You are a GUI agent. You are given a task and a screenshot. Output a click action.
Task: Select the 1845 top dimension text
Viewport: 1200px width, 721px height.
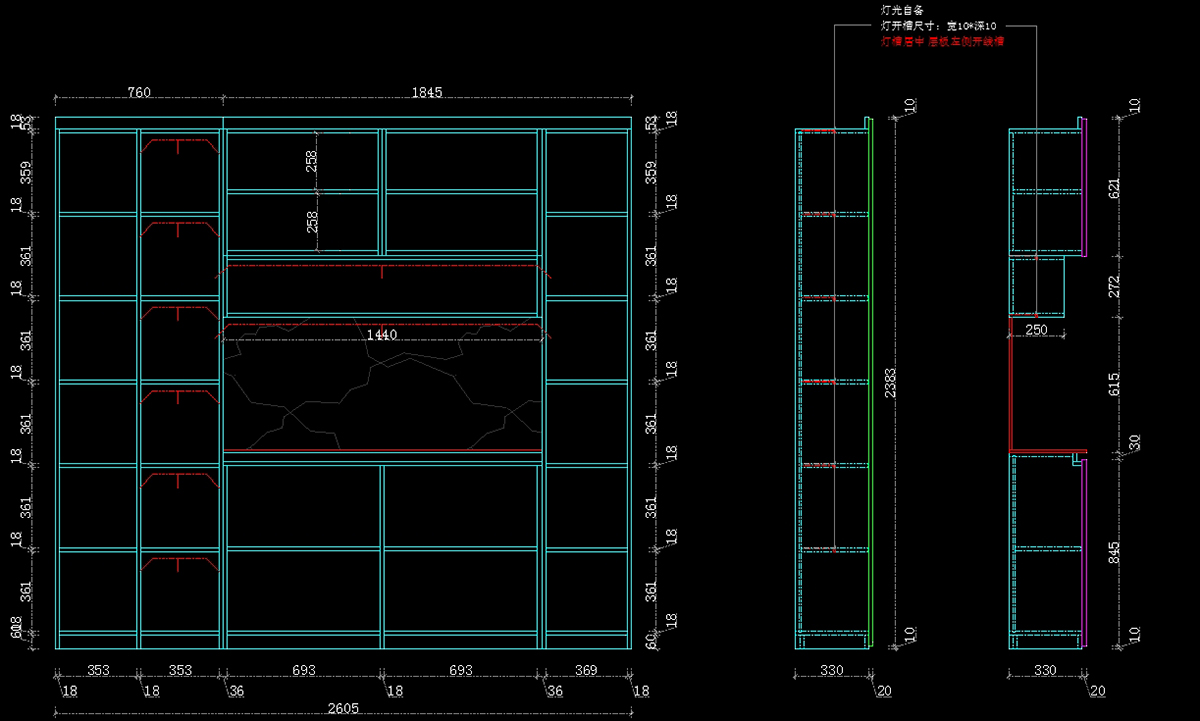click(x=427, y=92)
